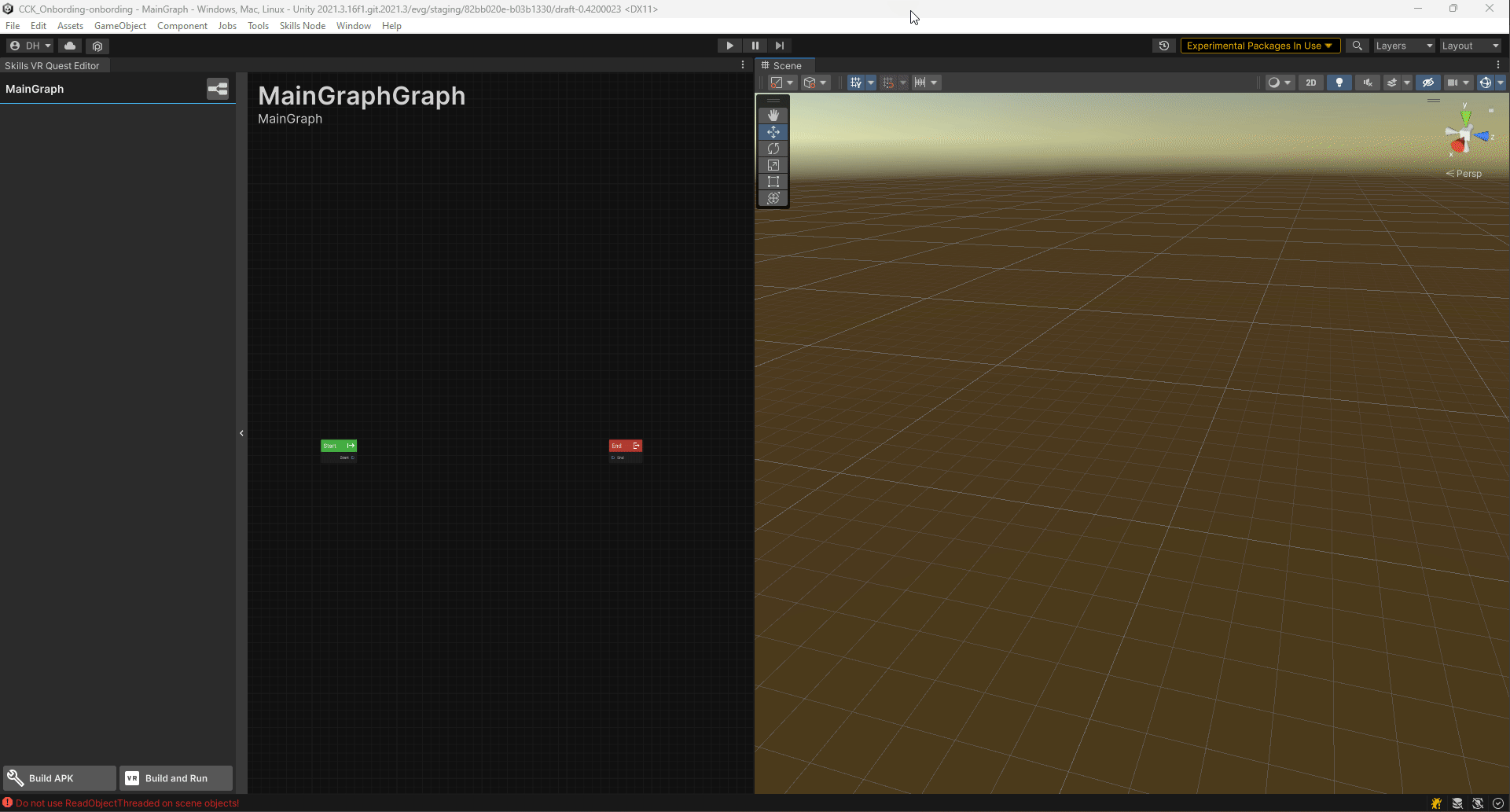
Task: Open the DH account dropdown
Action: point(30,46)
